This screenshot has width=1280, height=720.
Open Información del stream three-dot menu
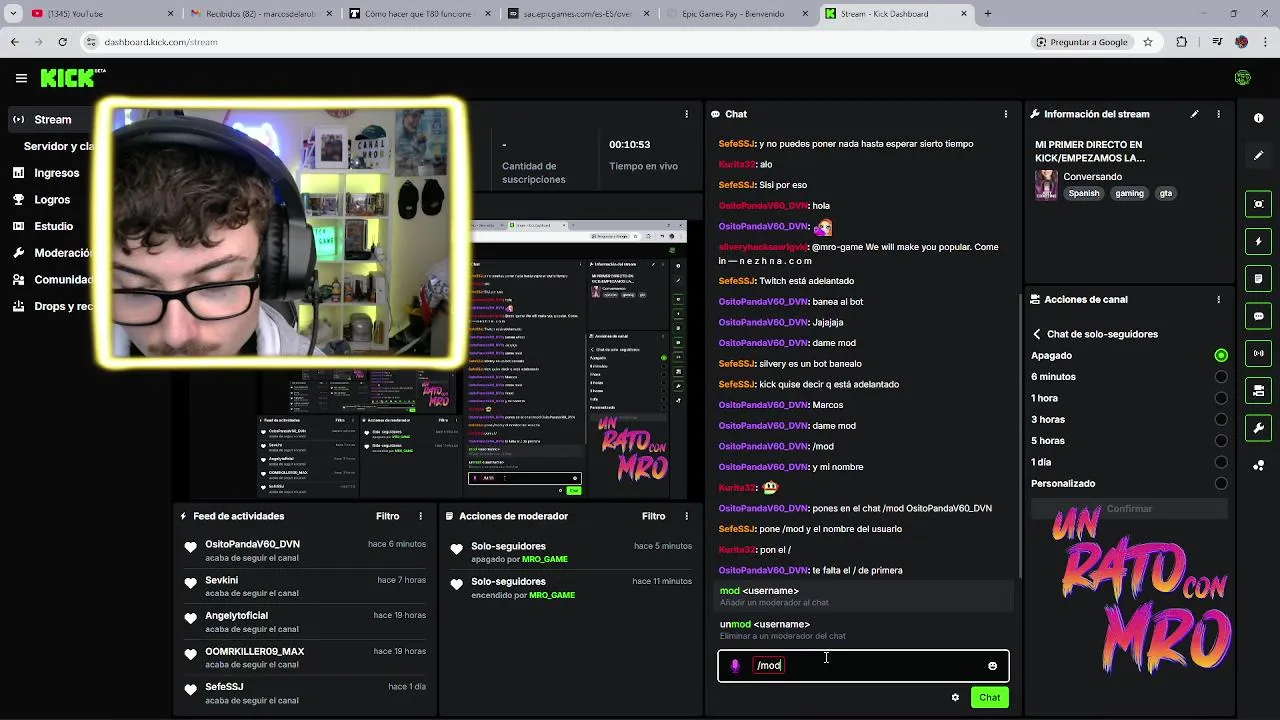point(1218,114)
